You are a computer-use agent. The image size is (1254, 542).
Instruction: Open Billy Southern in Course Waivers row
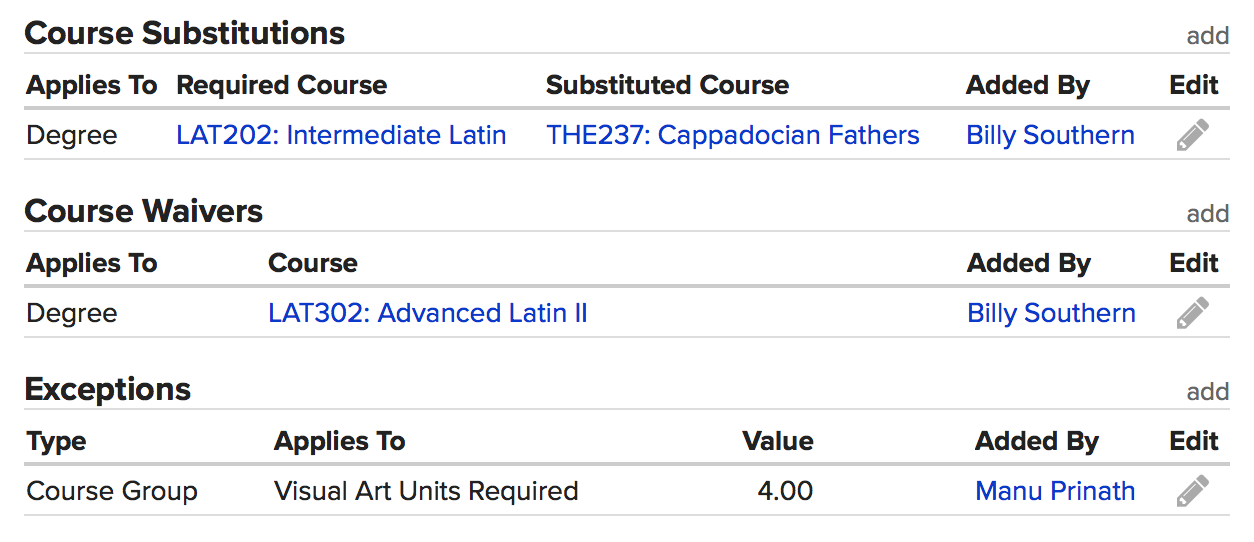pyautogui.click(x=1051, y=313)
